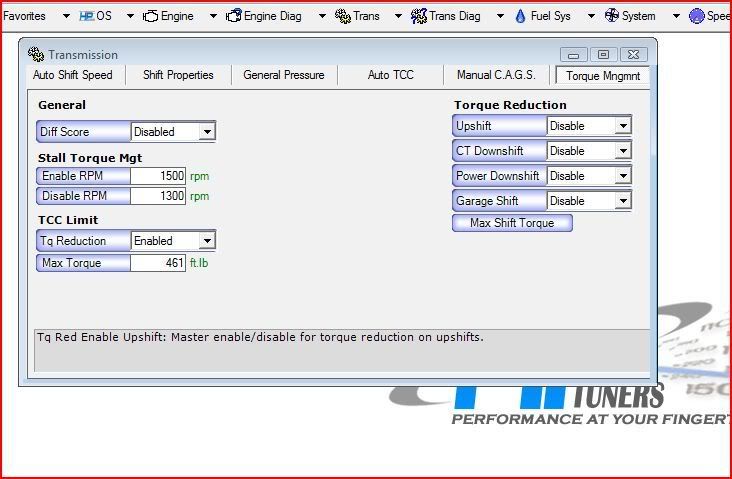Image resolution: width=732 pixels, height=479 pixels.
Task: Click the Trans Diag gears icon
Action: [x=419, y=16]
